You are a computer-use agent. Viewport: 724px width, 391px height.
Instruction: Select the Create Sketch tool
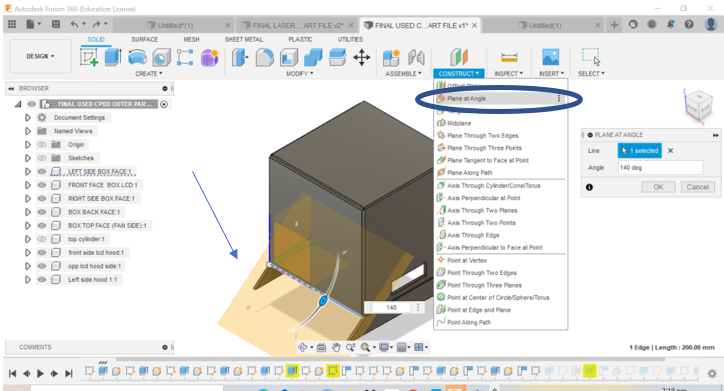point(89,58)
